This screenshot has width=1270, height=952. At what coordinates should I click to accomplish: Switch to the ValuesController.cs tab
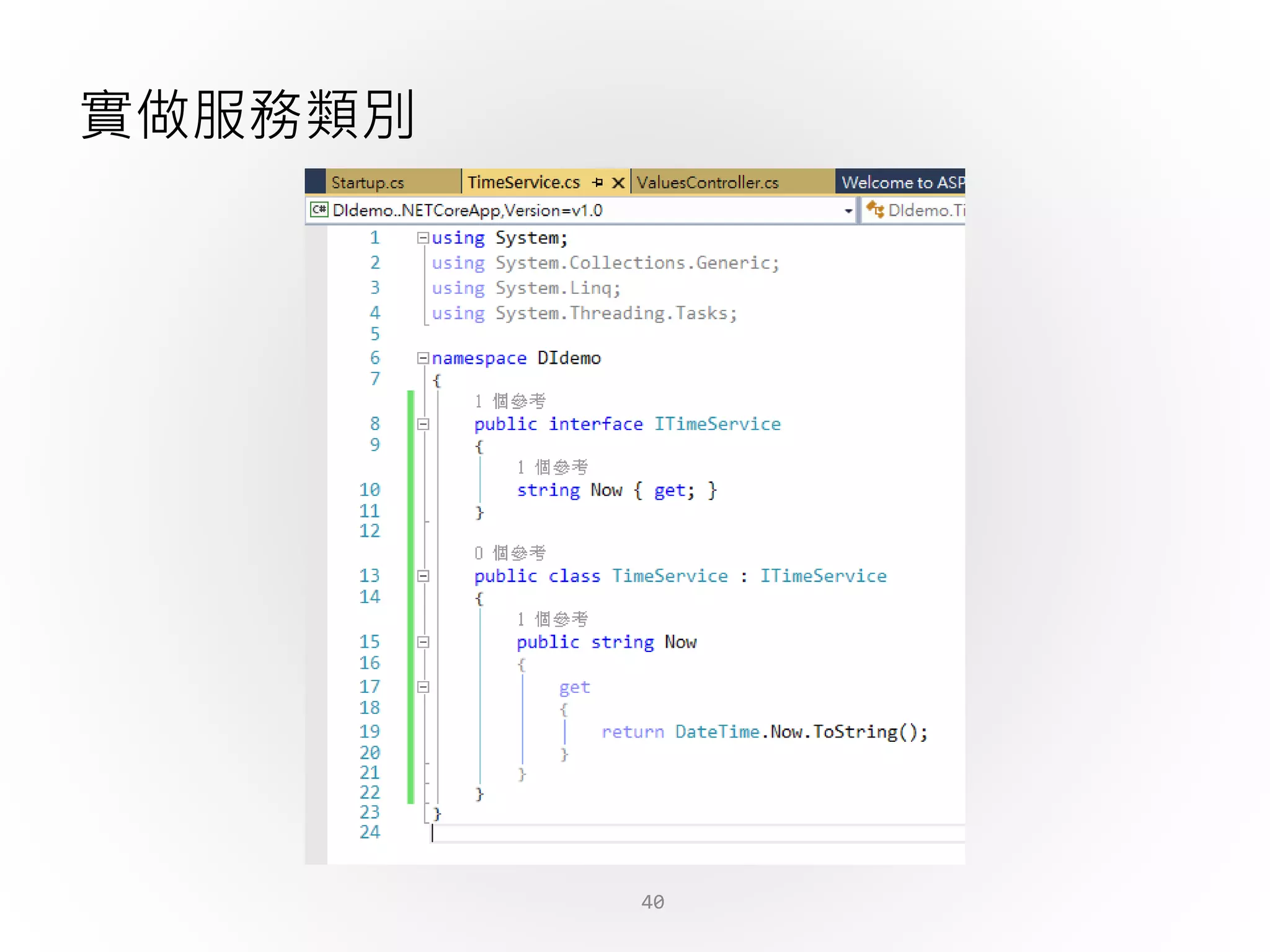[707, 183]
